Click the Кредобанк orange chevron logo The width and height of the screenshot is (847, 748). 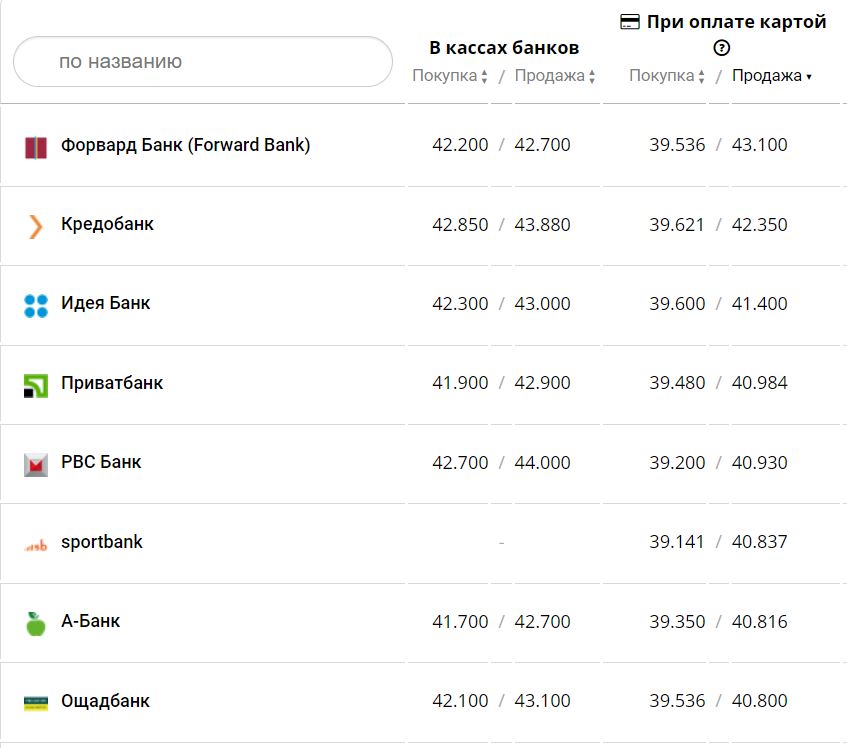pos(36,226)
